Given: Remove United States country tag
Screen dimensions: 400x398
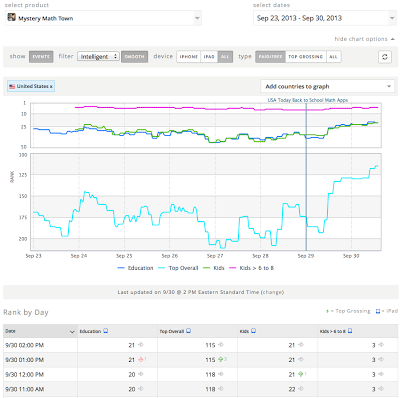Looking at the screenshot, I should (51, 86).
